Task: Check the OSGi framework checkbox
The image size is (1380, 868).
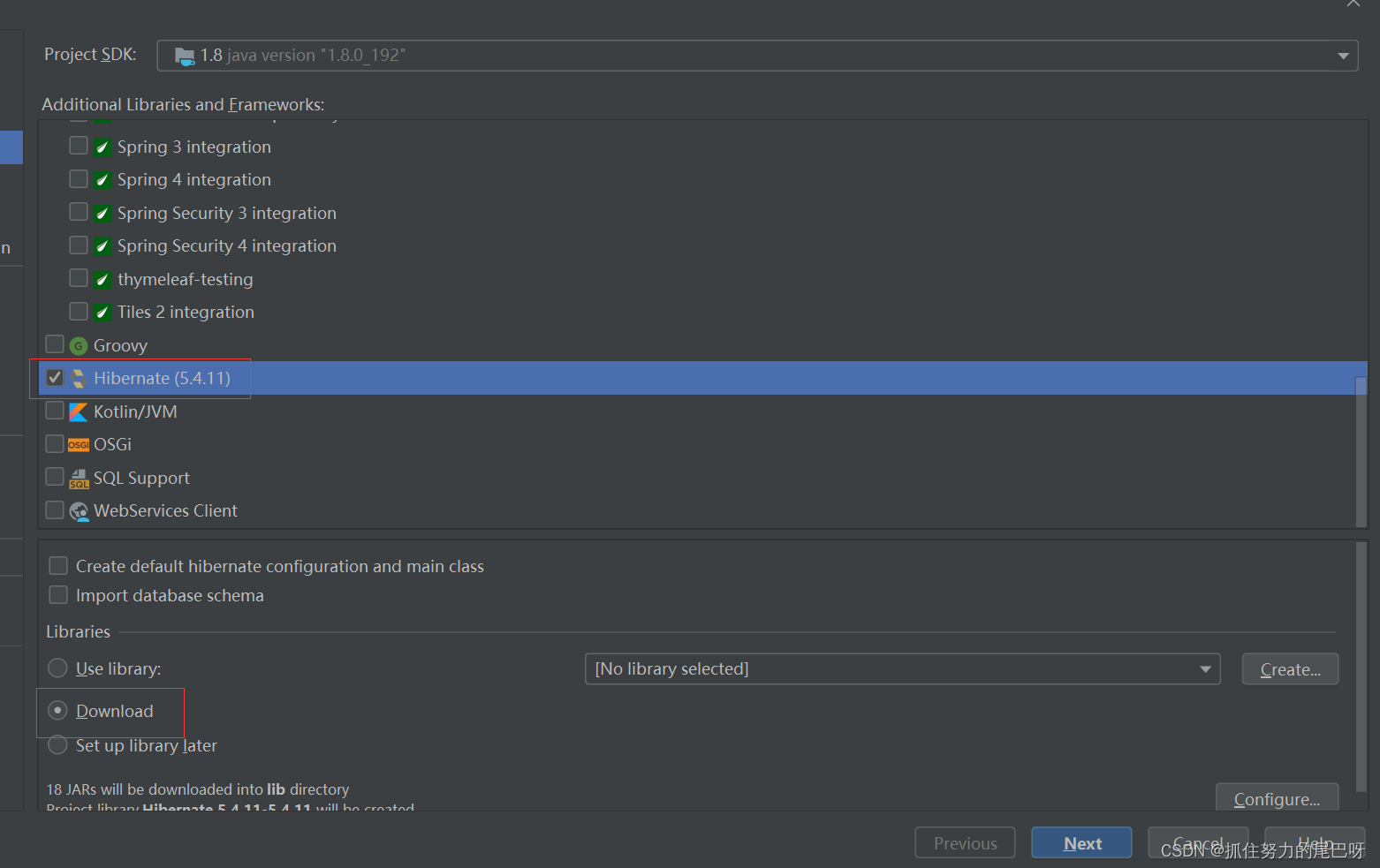Action: 55,444
